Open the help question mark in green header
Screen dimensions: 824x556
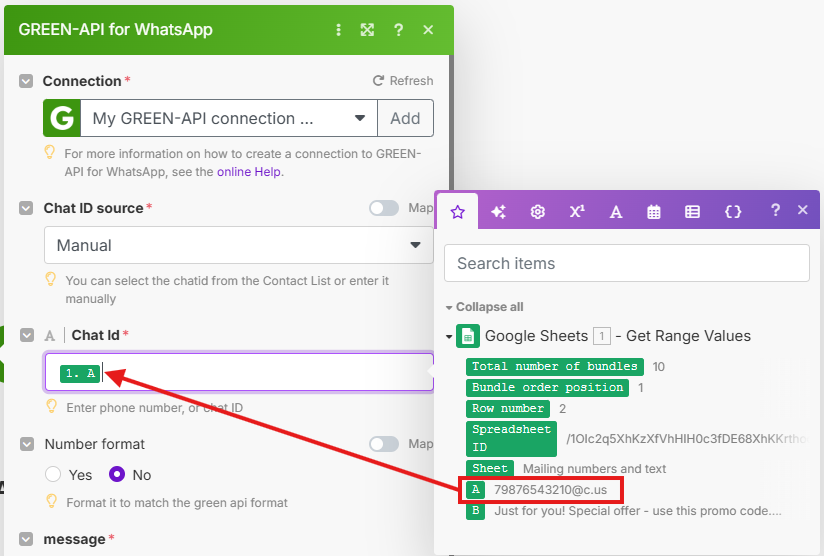pos(399,30)
